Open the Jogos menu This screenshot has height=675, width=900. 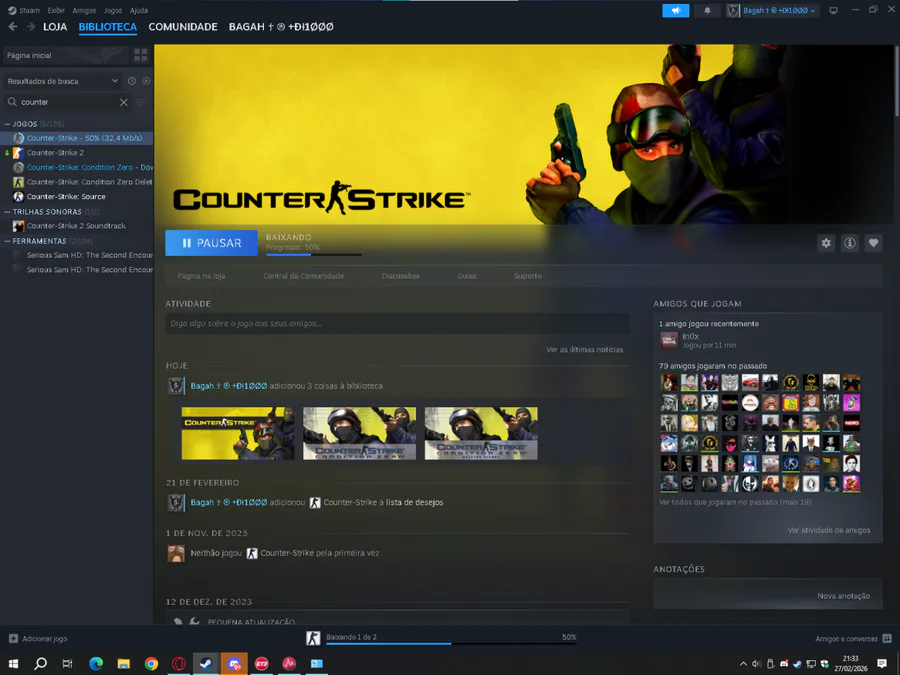click(x=112, y=10)
